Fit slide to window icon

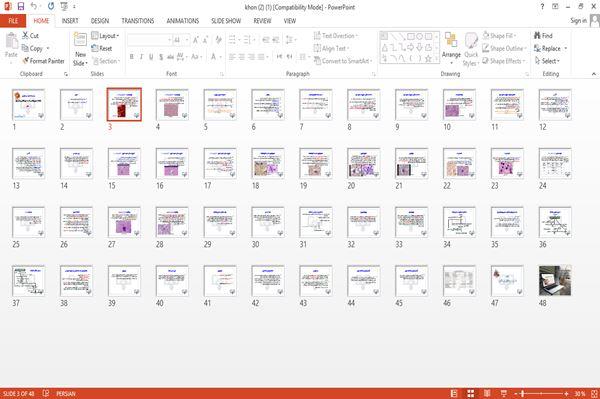coord(594,393)
